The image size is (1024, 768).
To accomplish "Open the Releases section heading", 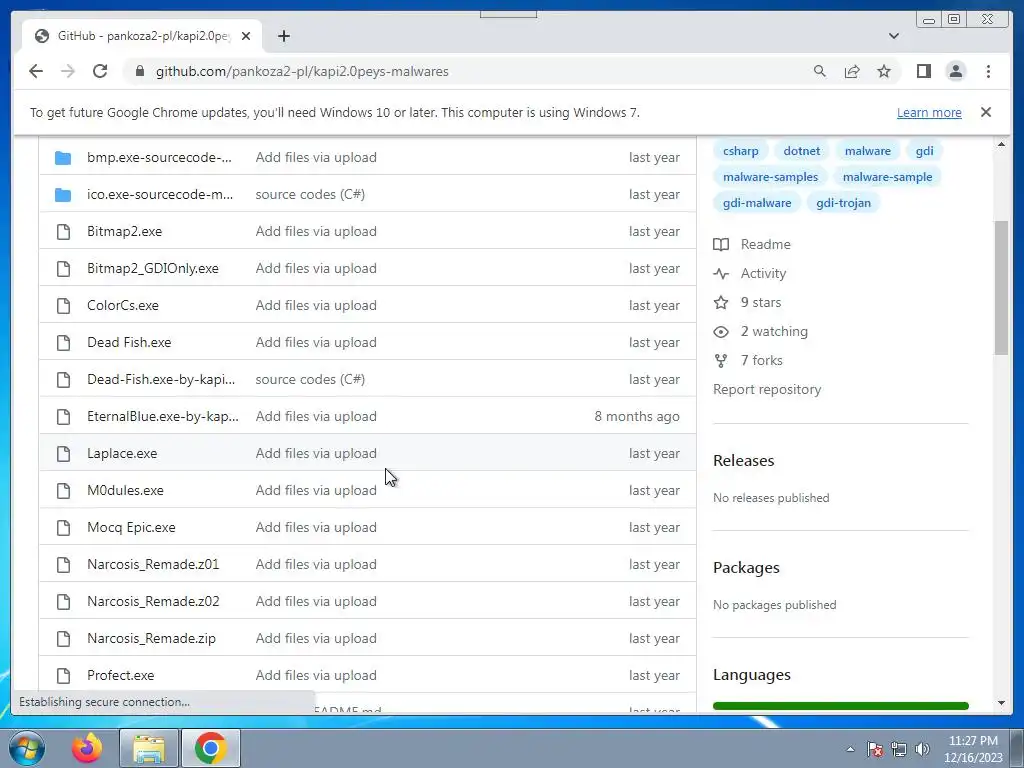I will [743, 460].
